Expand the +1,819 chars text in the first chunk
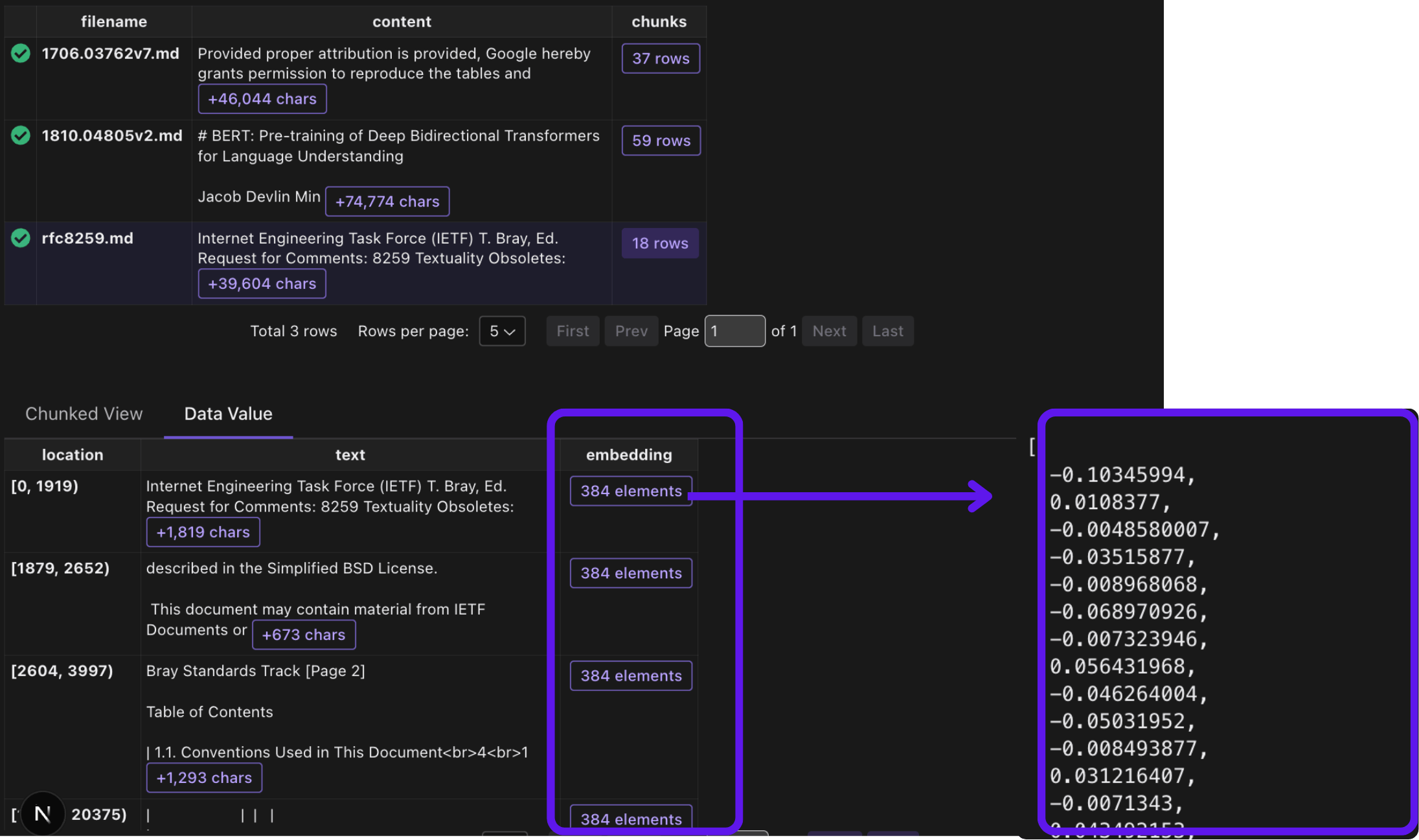The height and width of the screenshot is (840, 1419). (203, 532)
